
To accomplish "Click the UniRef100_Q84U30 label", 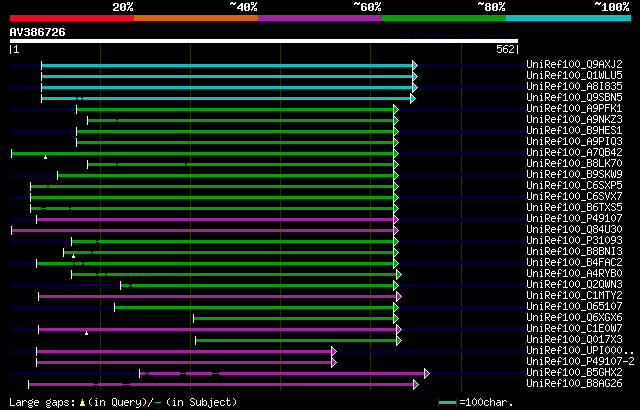I will [574, 230].
